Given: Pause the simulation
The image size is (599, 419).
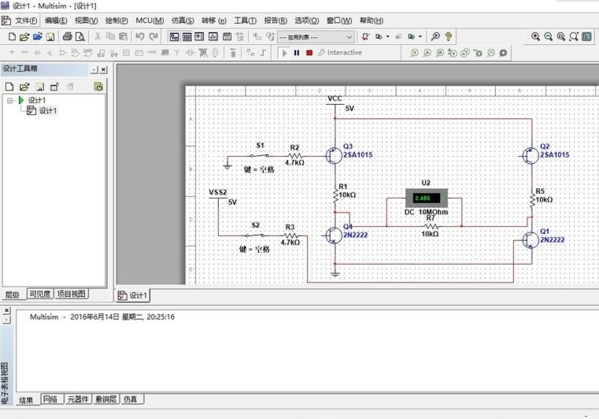Looking at the screenshot, I should 296,53.
